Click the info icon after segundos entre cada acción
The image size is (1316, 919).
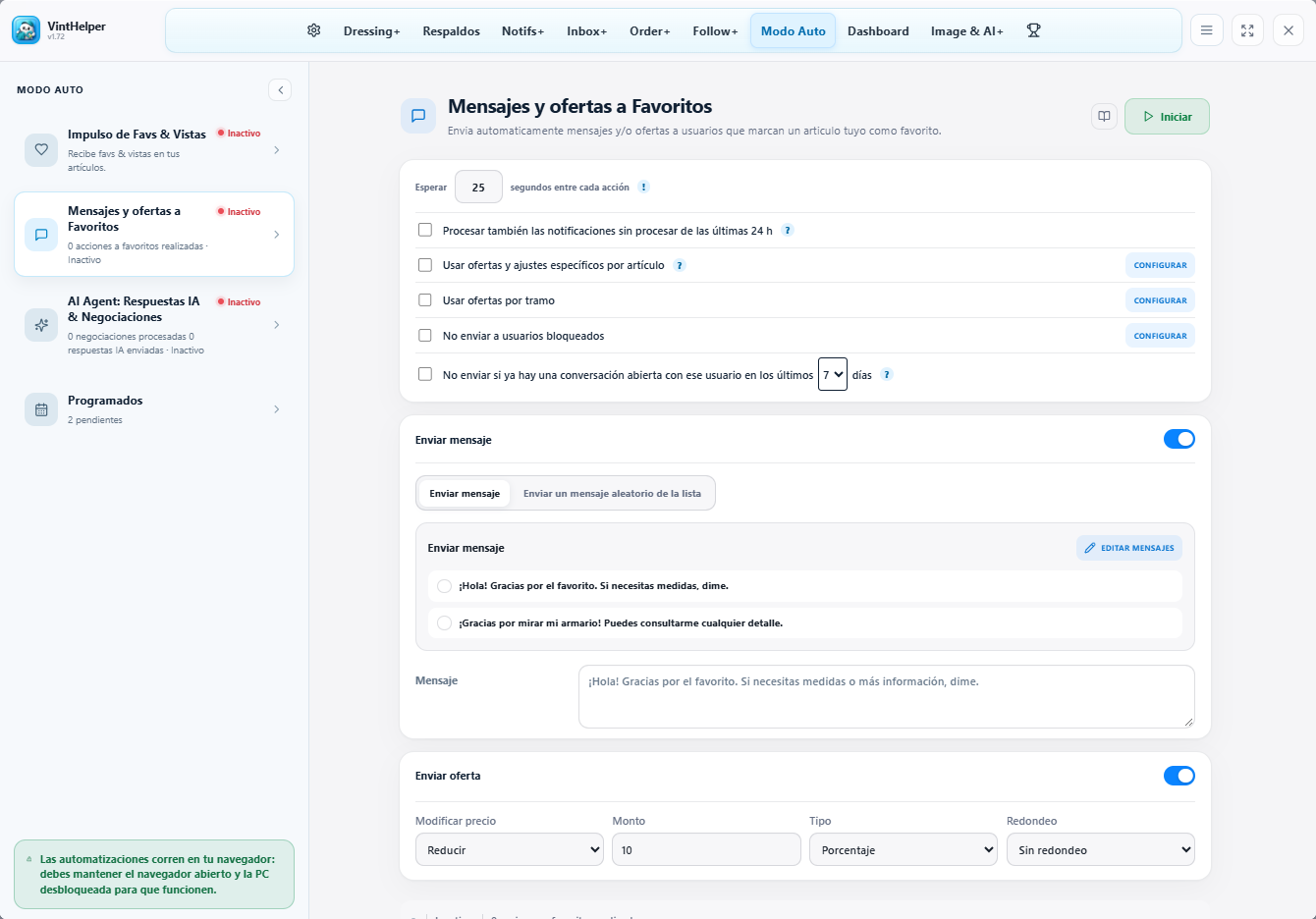(643, 187)
